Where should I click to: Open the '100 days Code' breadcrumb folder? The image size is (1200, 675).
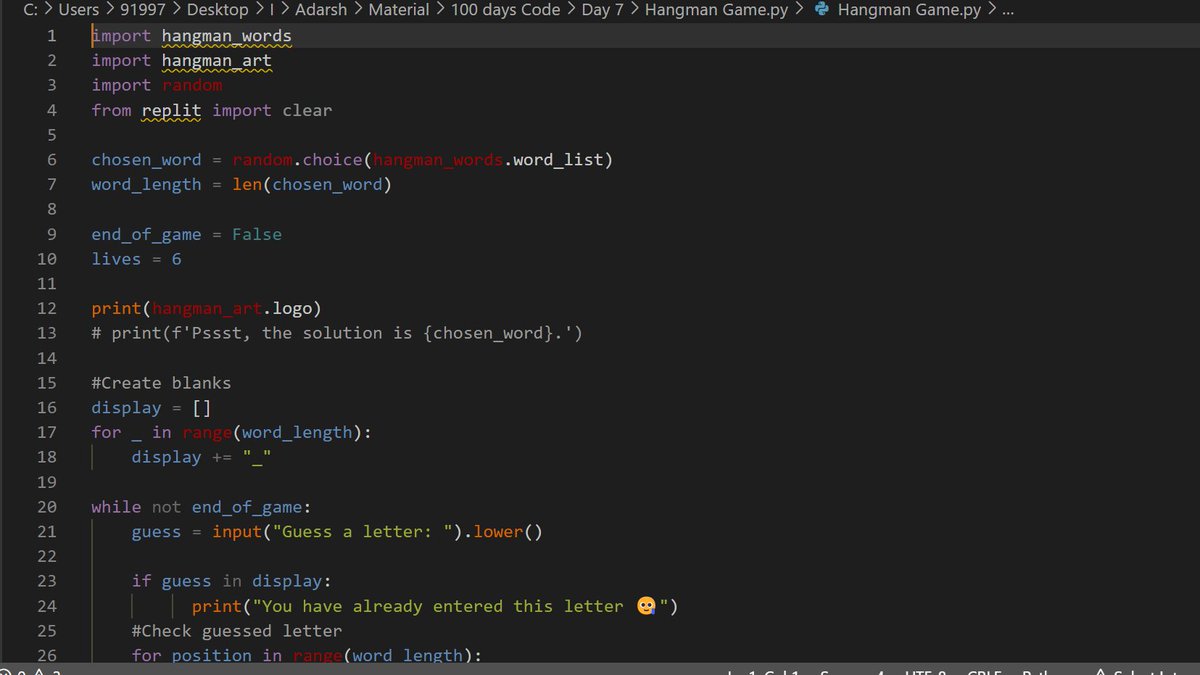tap(506, 10)
